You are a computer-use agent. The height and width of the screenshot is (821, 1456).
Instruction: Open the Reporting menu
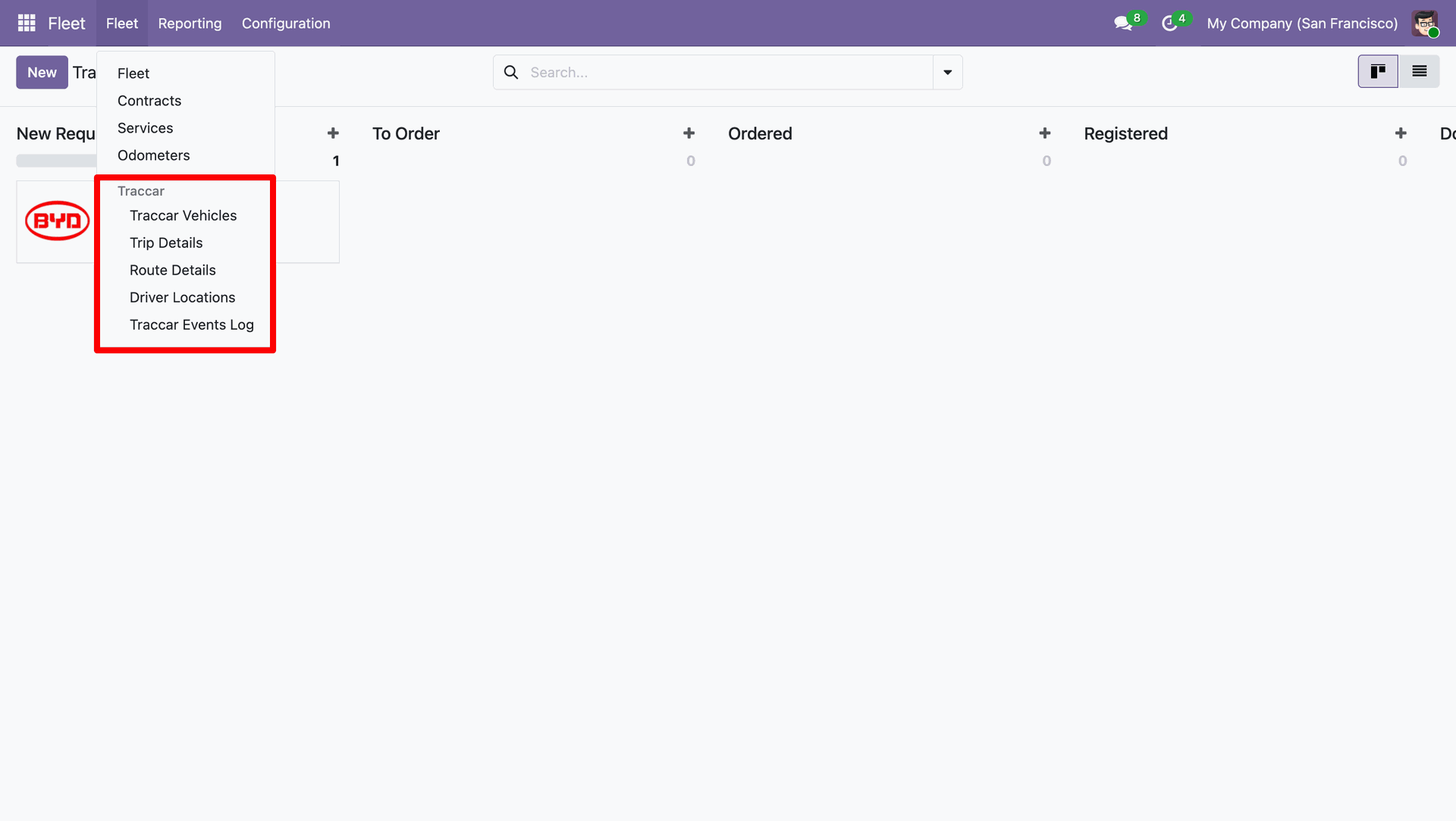pyautogui.click(x=190, y=24)
